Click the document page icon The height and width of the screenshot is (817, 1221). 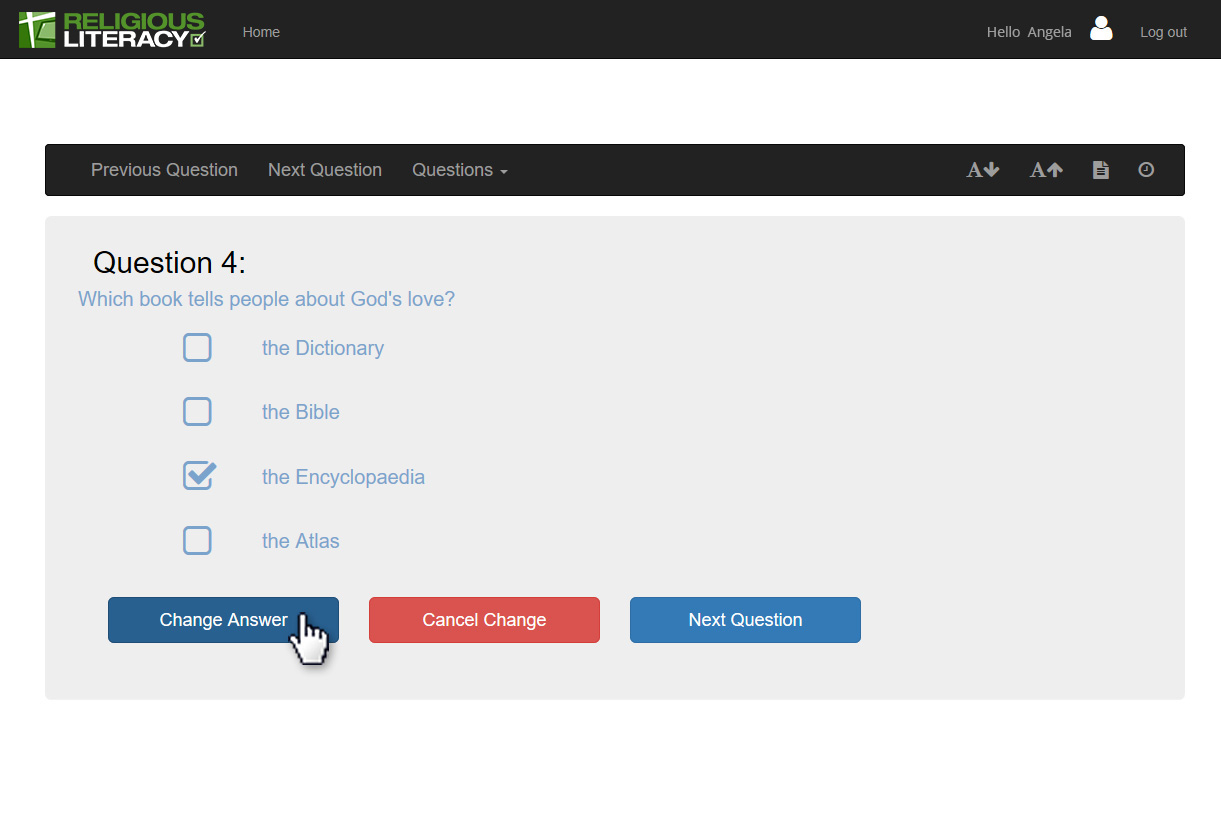[x=1100, y=170]
